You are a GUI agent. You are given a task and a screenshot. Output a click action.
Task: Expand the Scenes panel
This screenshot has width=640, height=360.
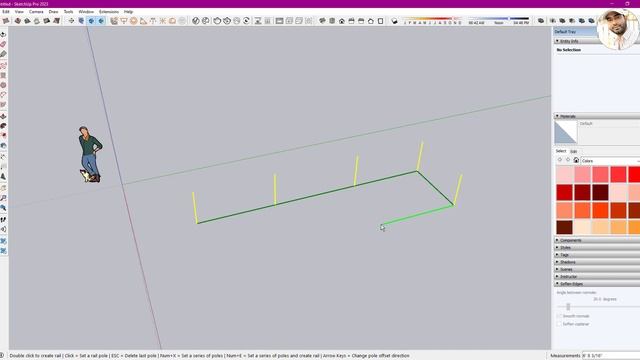[x=597, y=269]
